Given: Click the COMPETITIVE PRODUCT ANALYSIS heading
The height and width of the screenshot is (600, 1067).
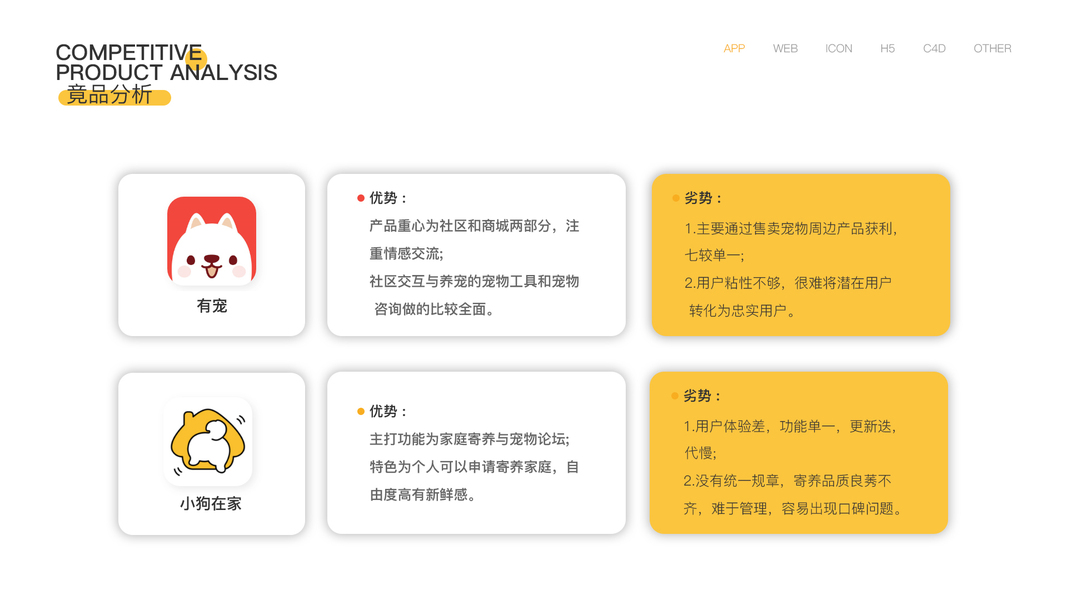Looking at the screenshot, I should (x=166, y=62).
